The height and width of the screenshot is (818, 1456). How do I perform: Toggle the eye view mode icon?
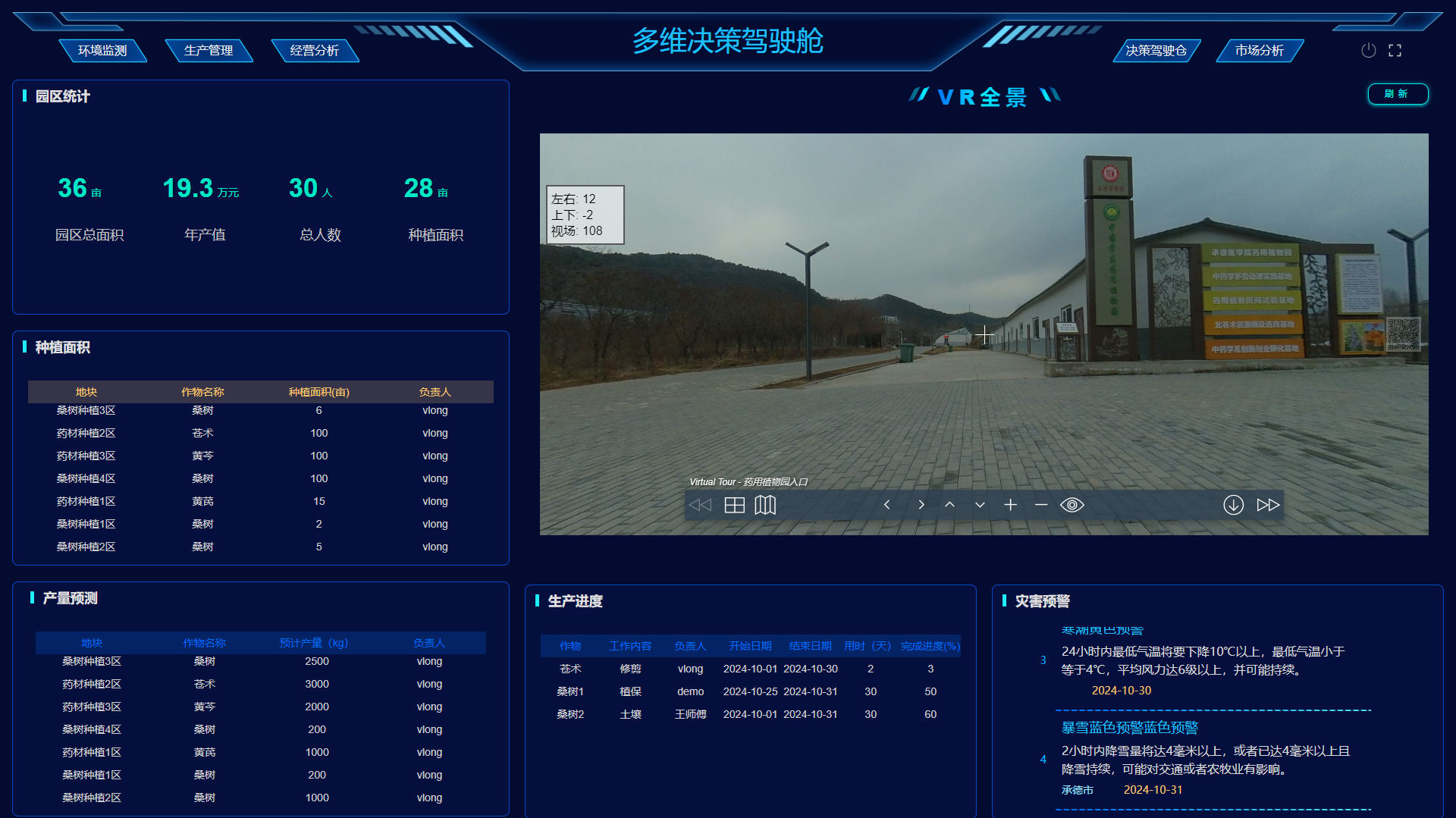point(1072,505)
